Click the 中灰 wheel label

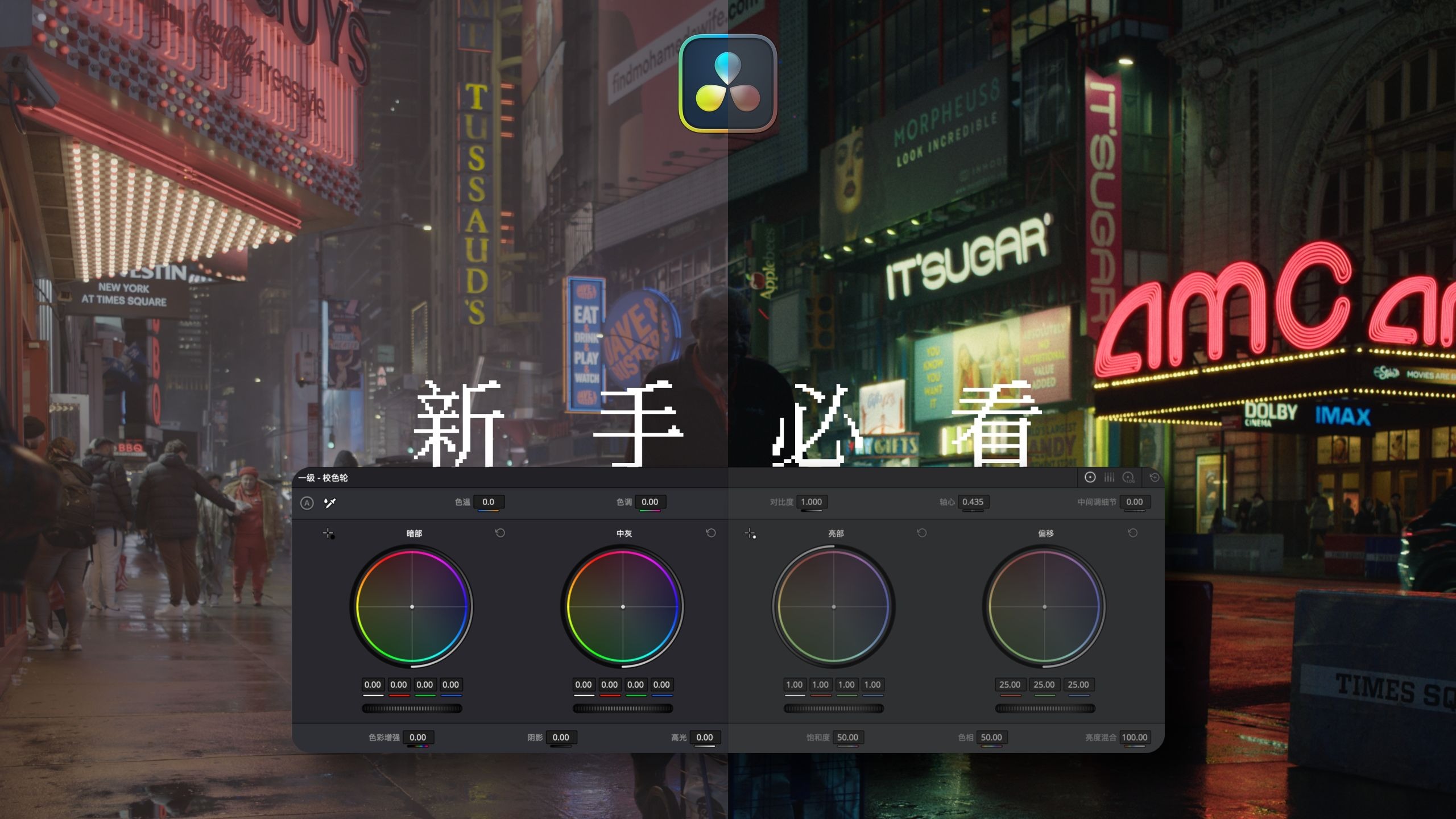(624, 533)
